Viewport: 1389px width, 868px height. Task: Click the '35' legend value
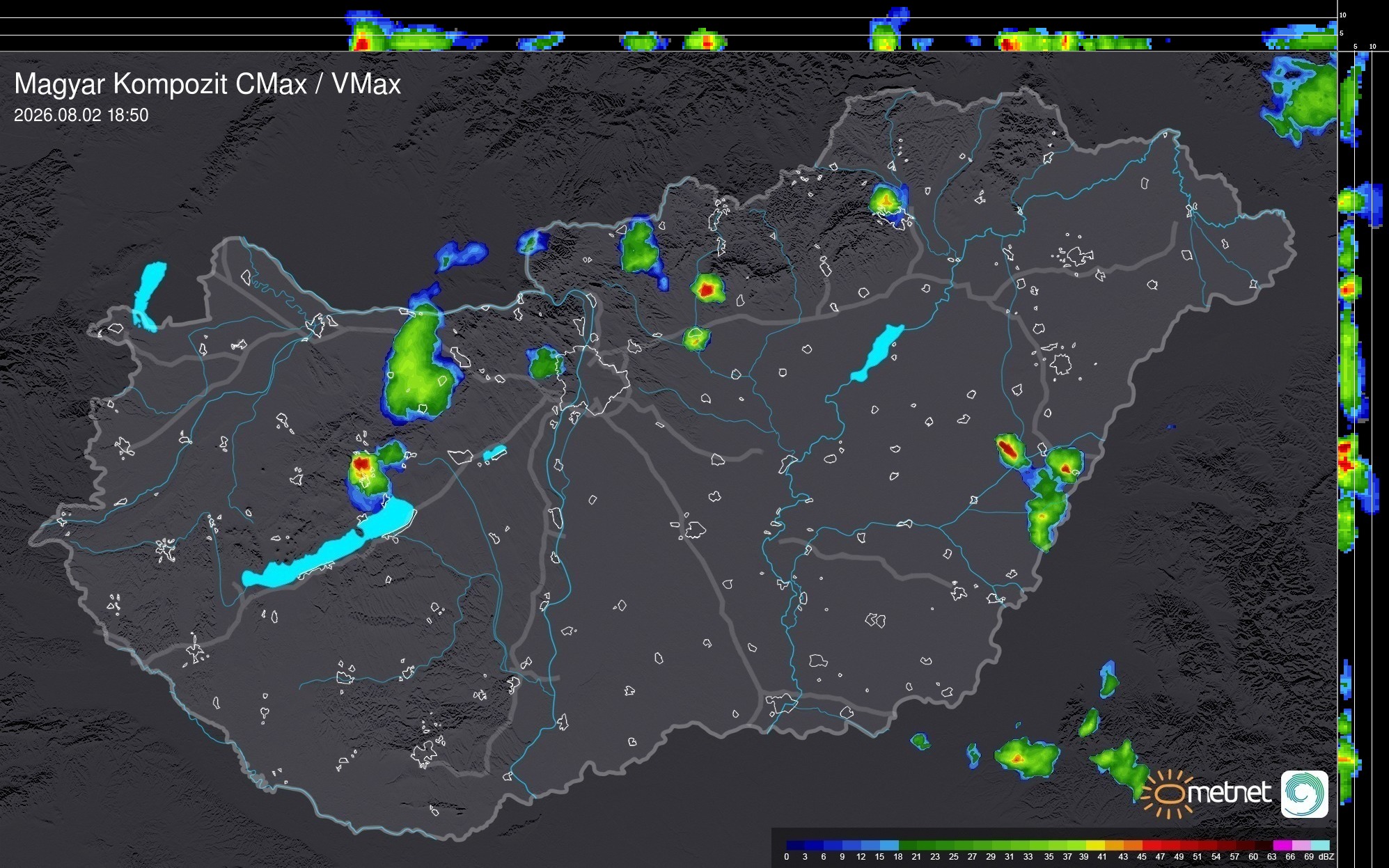pyautogui.click(x=1049, y=857)
